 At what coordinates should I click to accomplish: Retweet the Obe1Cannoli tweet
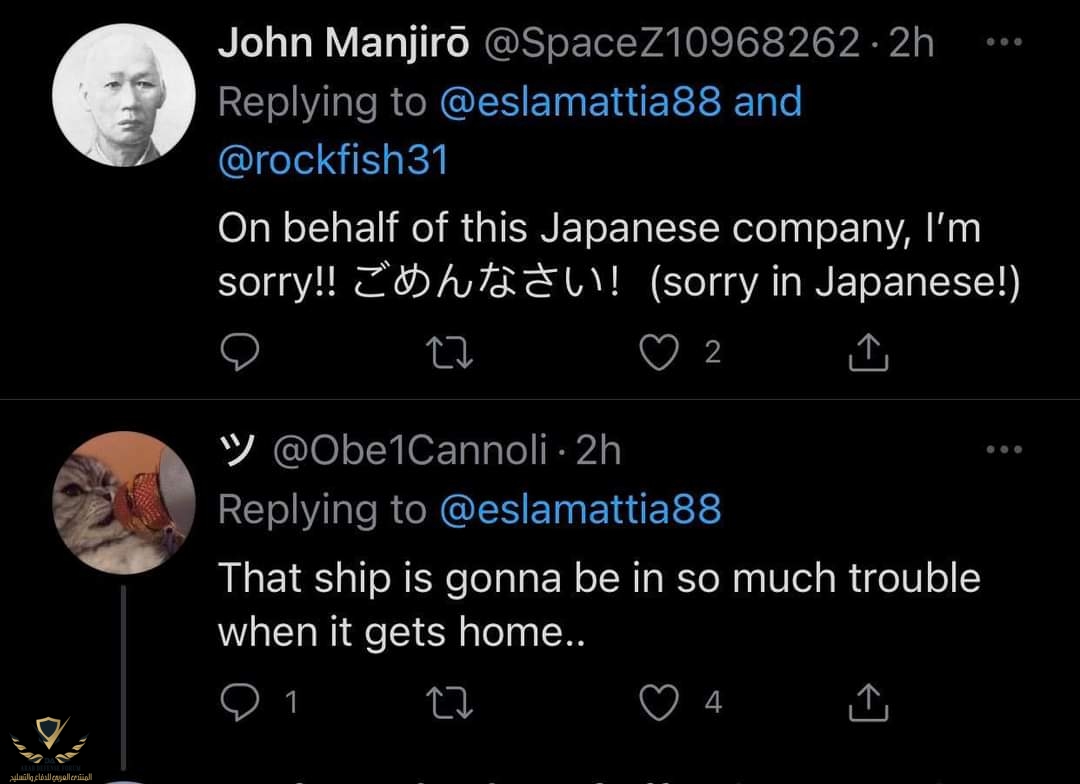click(451, 703)
